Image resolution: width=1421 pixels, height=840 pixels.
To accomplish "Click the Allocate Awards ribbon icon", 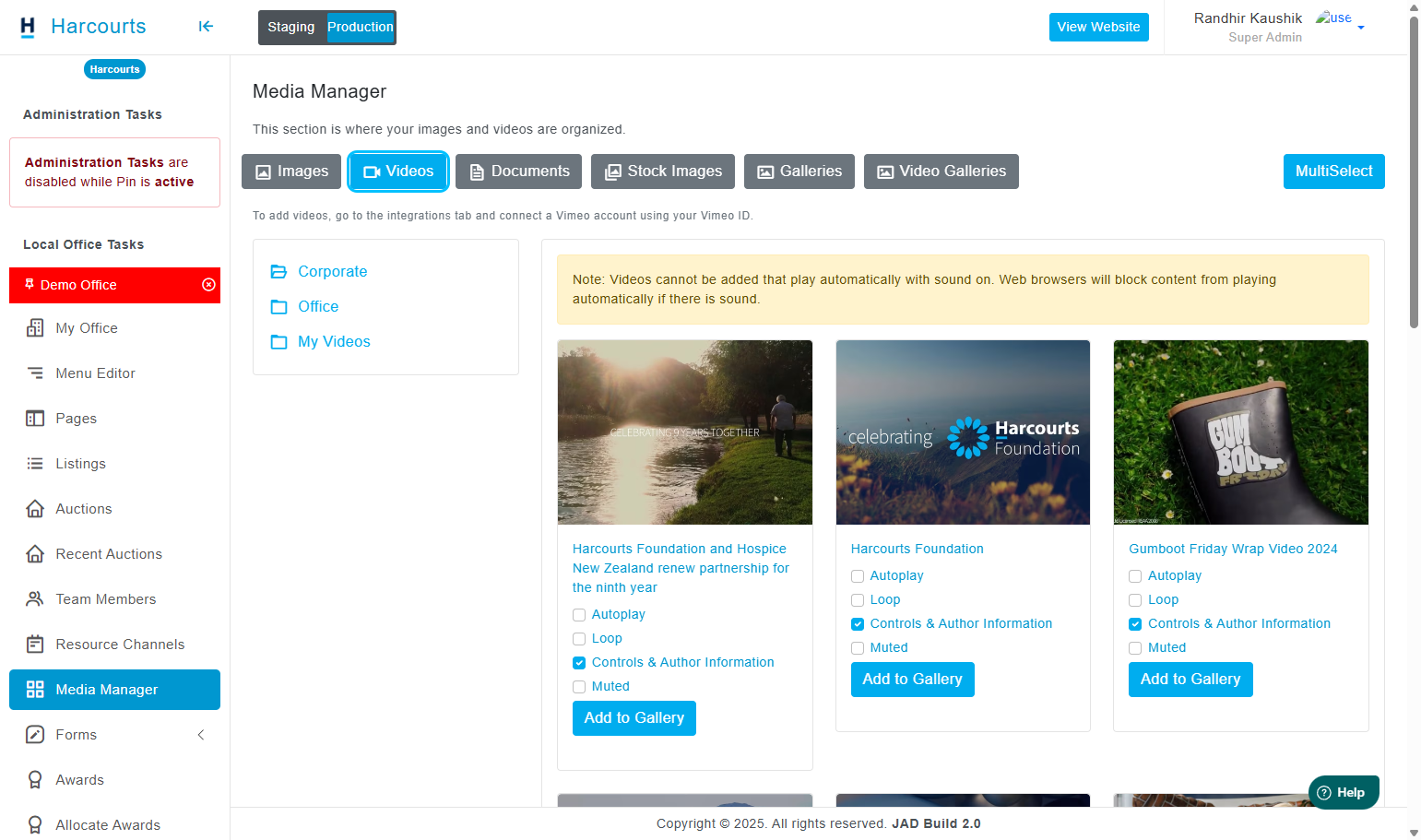I will point(35,825).
